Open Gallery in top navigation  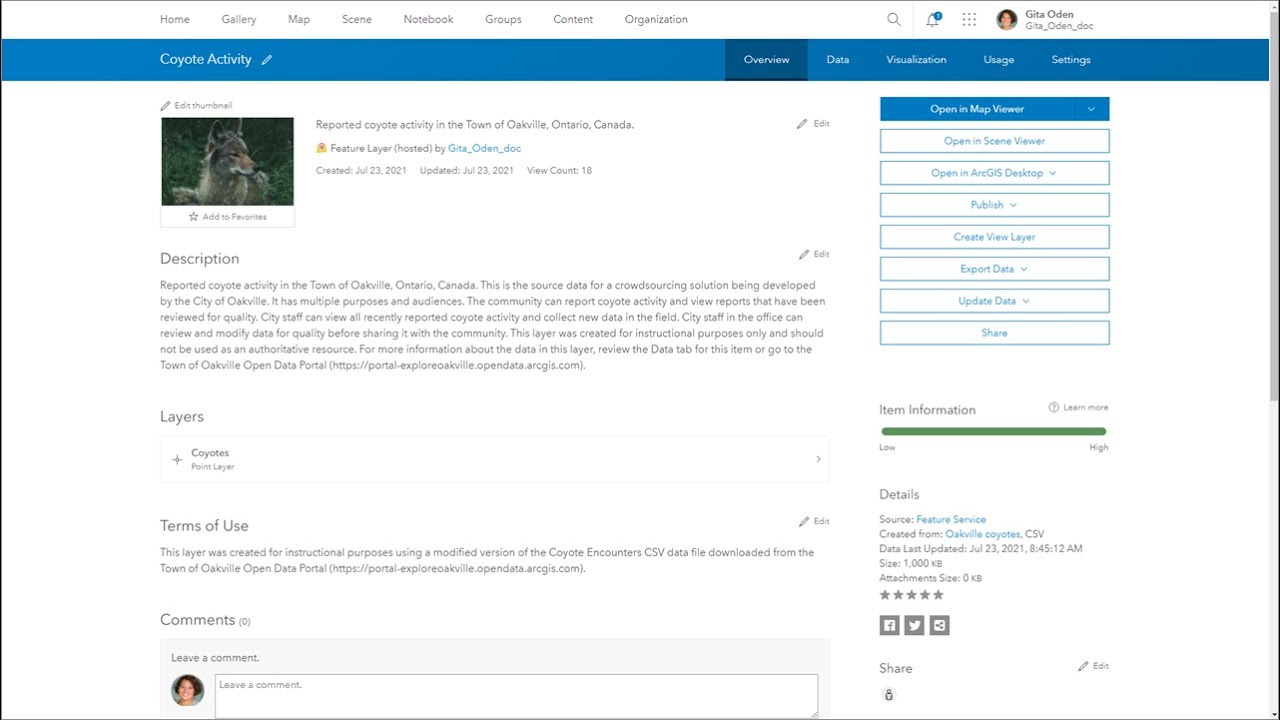click(x=239, y=19)
